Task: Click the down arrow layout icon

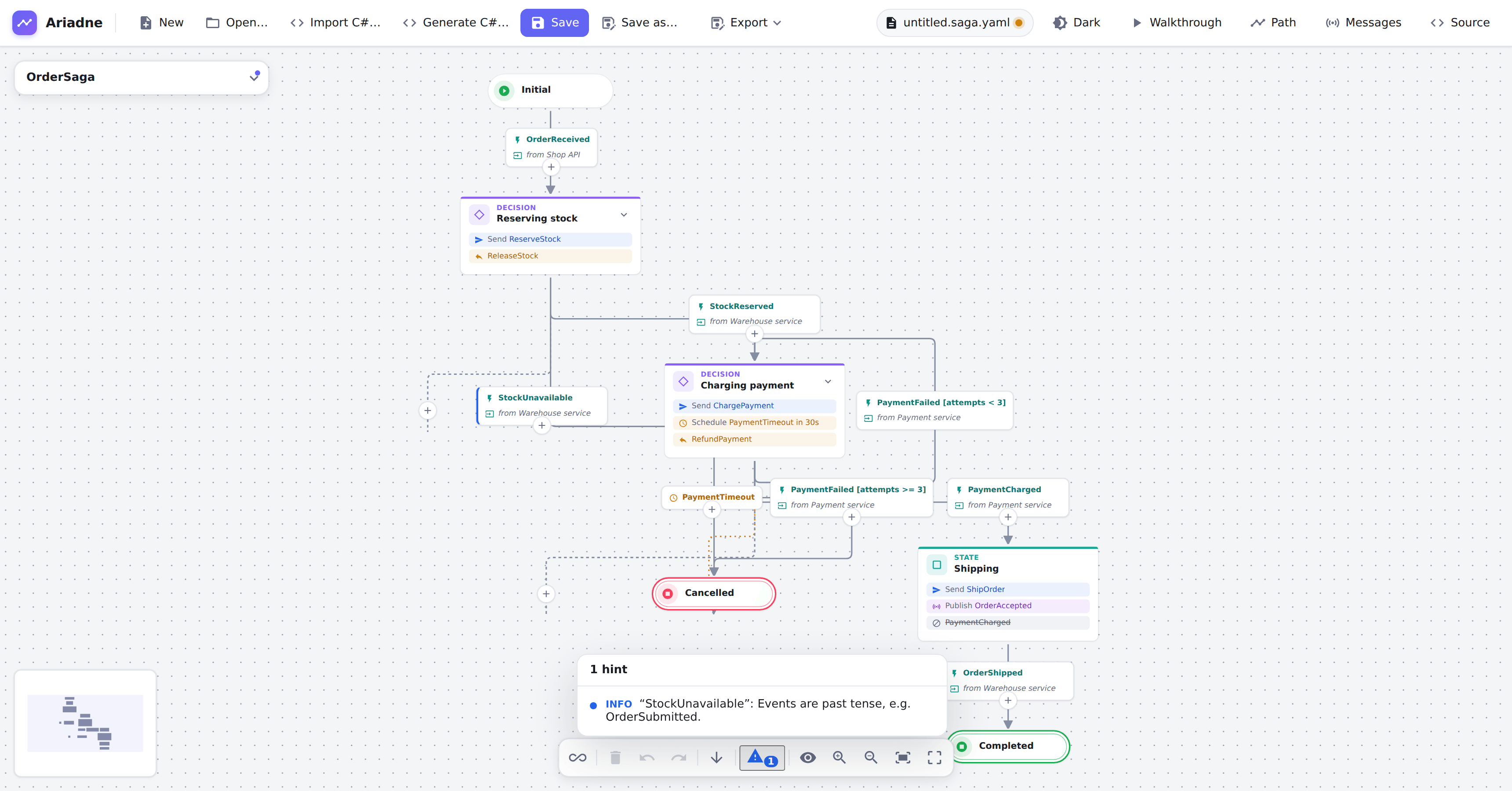Action: (716, 758)
